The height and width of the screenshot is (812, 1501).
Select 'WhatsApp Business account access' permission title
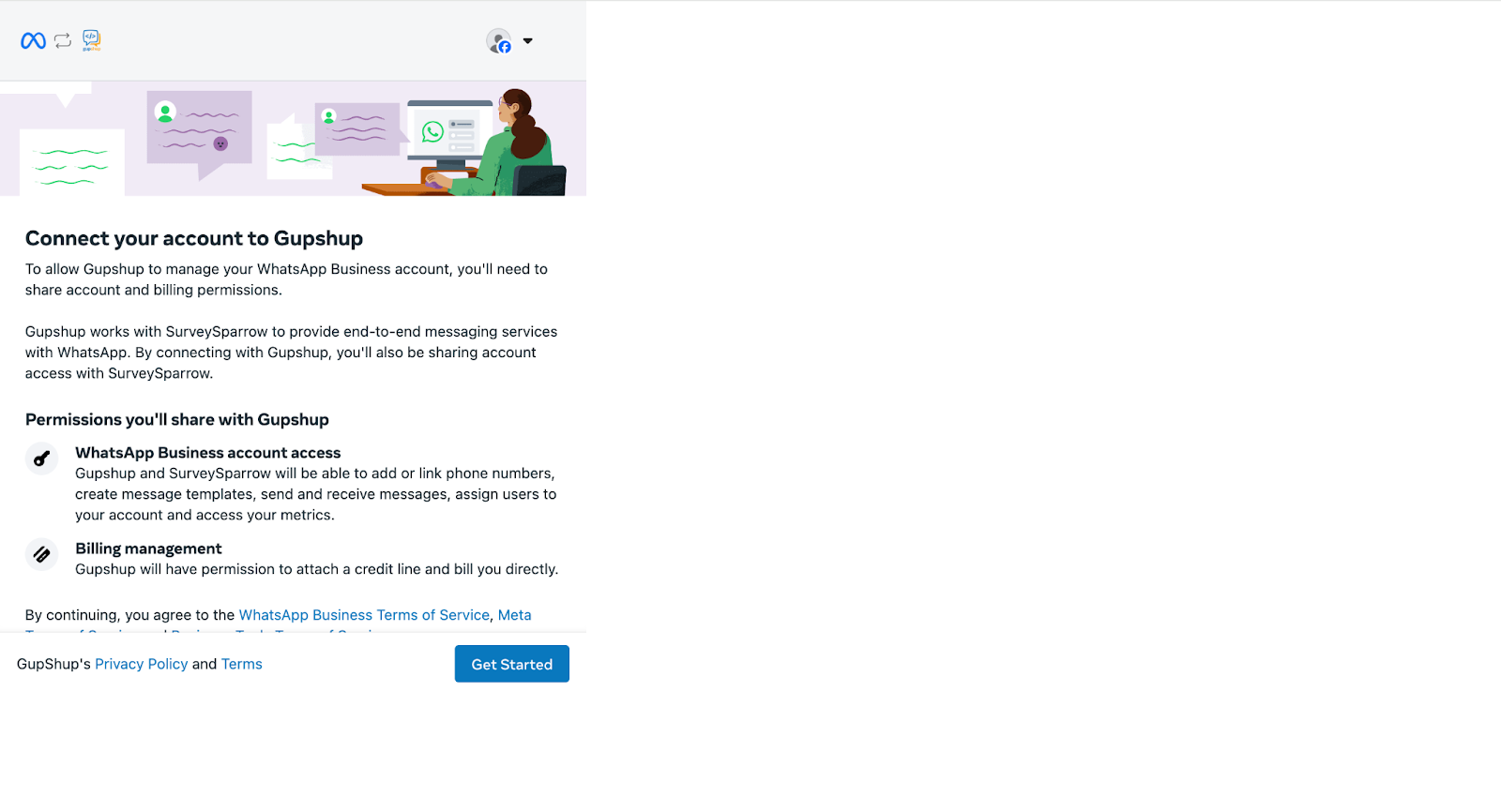(208, 453)
